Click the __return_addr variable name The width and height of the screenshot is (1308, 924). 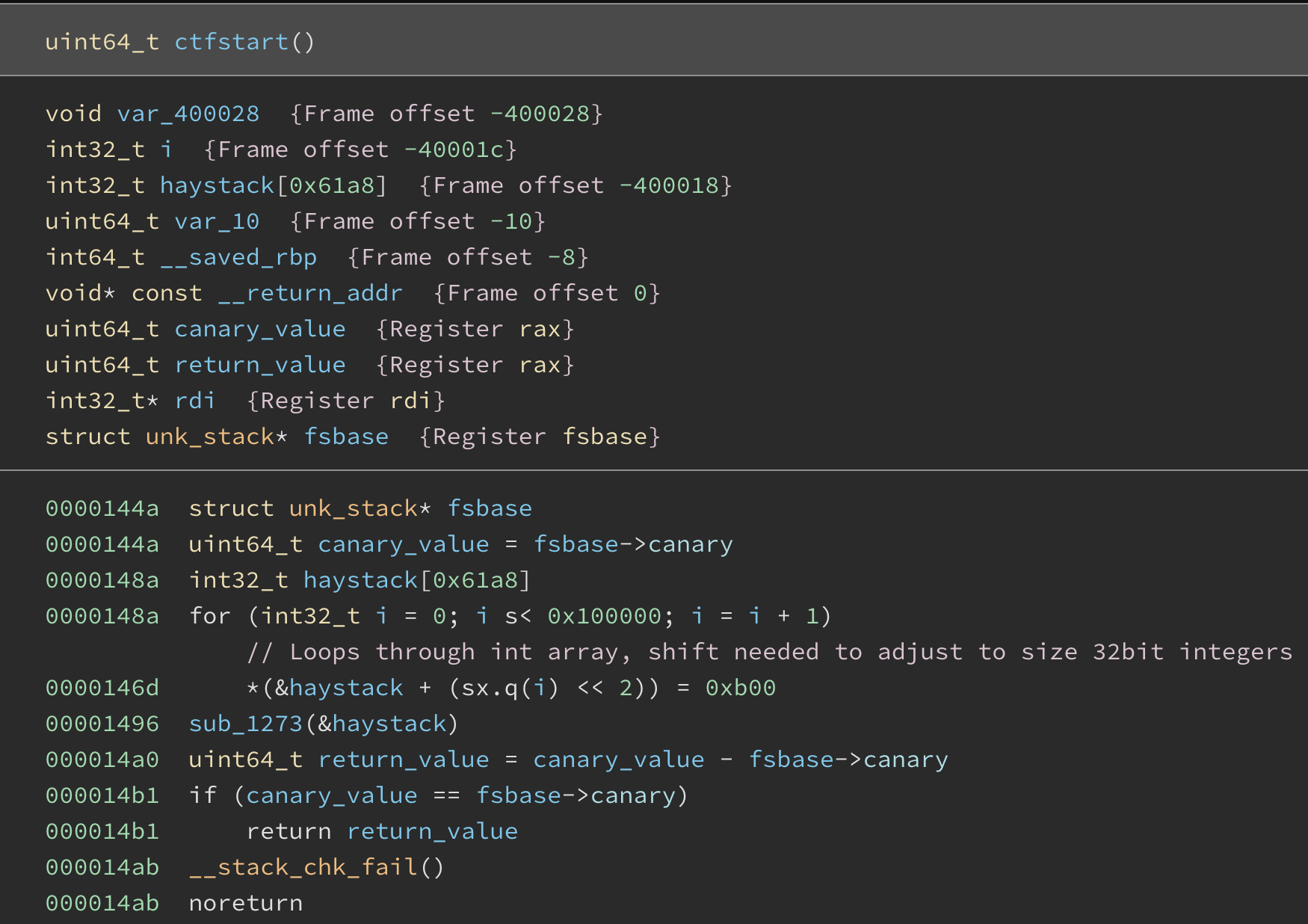[310, 293]
